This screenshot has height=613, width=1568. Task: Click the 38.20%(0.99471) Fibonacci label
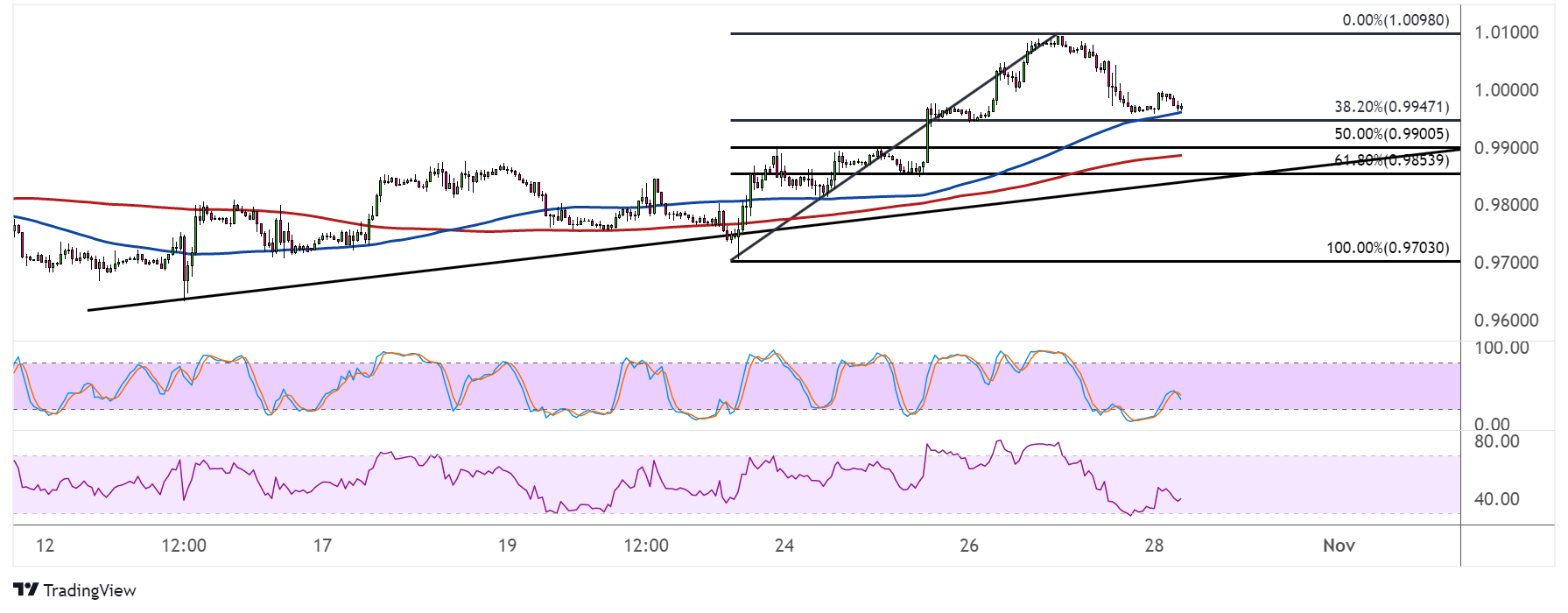[1391, 107]
